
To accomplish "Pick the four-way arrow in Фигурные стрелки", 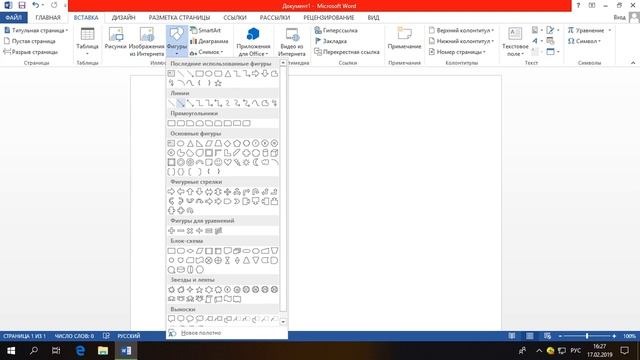I will coord(227,191).
